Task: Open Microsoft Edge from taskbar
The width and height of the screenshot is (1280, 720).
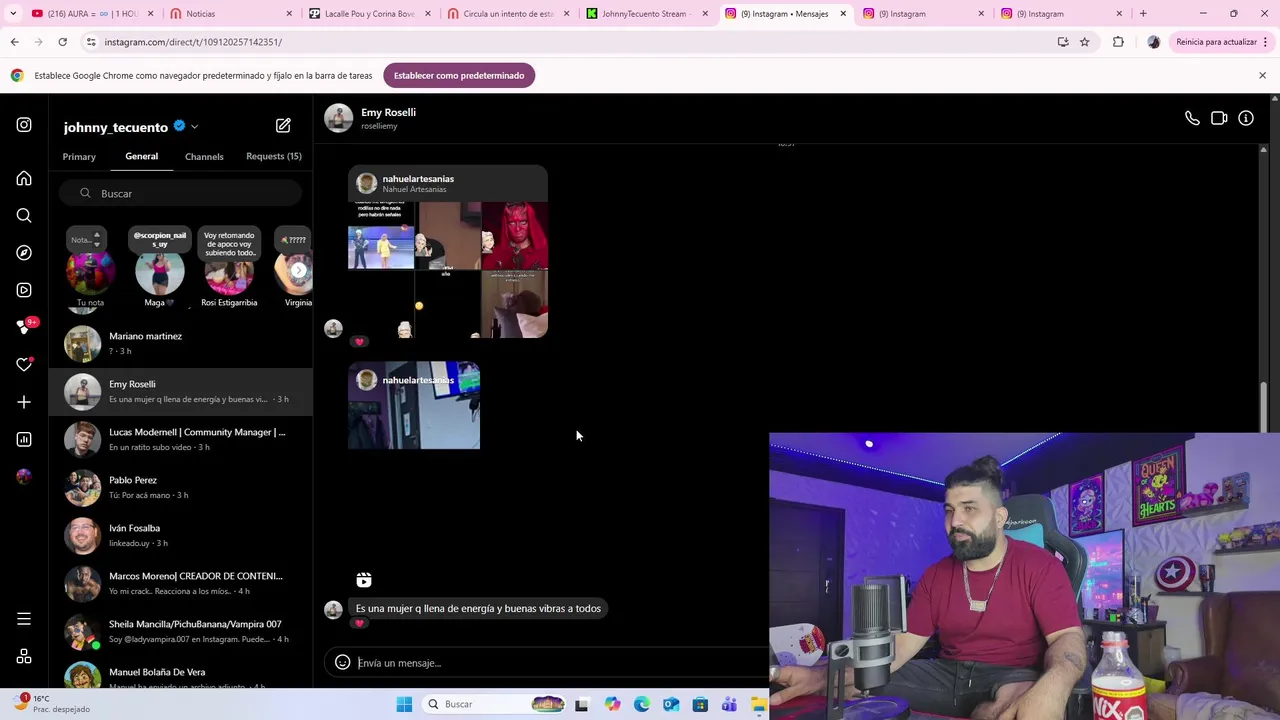Action: 642,704
